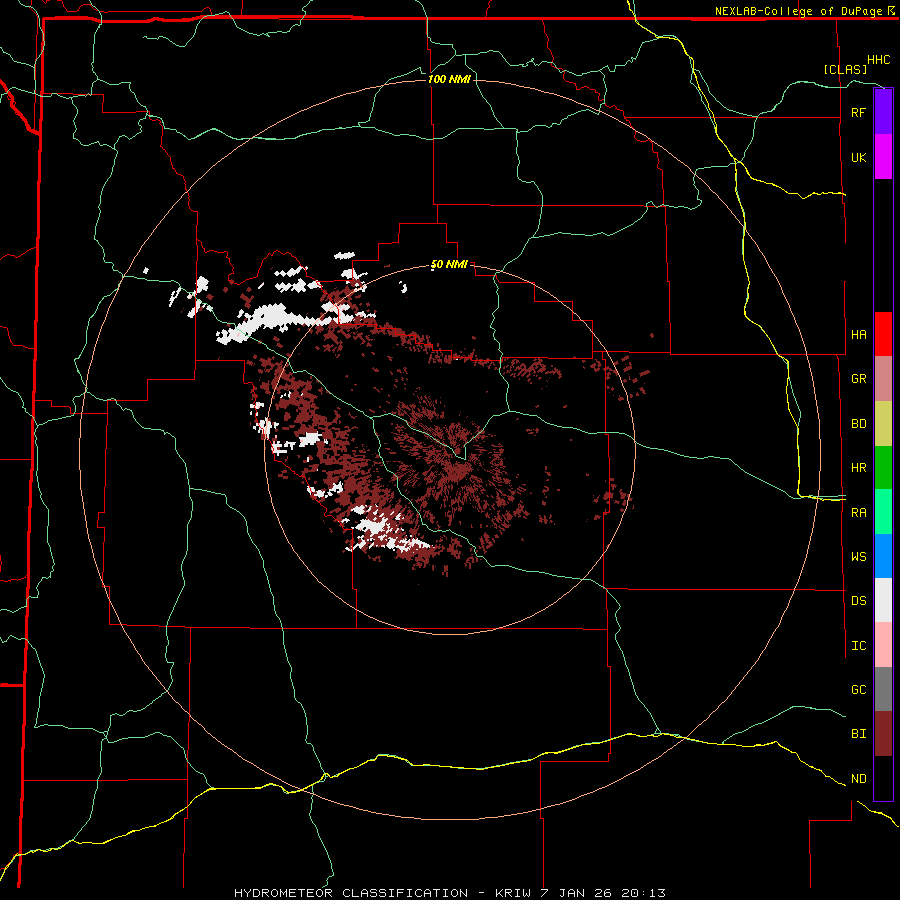This screenshot has height=900, width=900.
Task: Click the ND black legend swatch
Action: pos(883,778)
